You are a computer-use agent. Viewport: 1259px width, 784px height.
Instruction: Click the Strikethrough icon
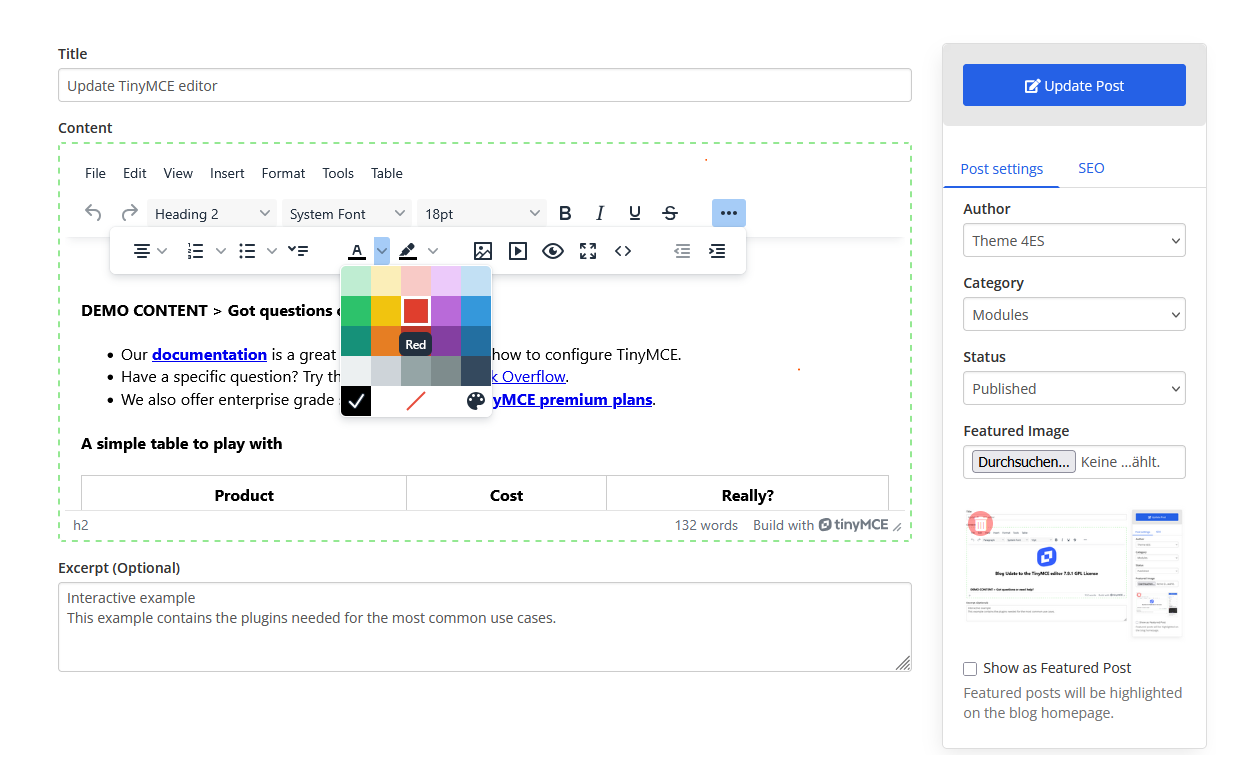669,212
